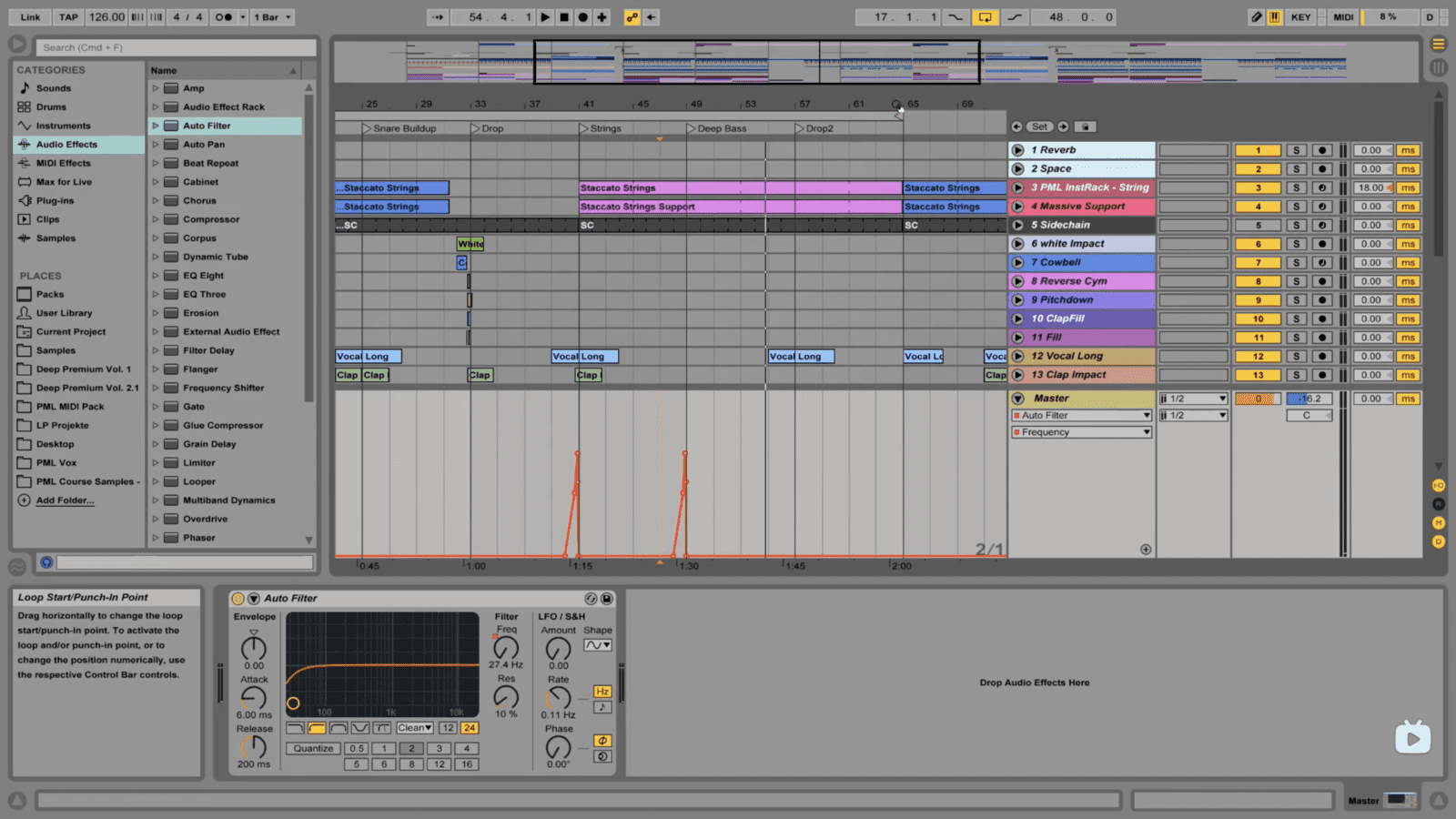This screenshot has height=819, width=1456.
Task: Solo the 3 PML InstRack track
Action: click(x=1296, y=187)
